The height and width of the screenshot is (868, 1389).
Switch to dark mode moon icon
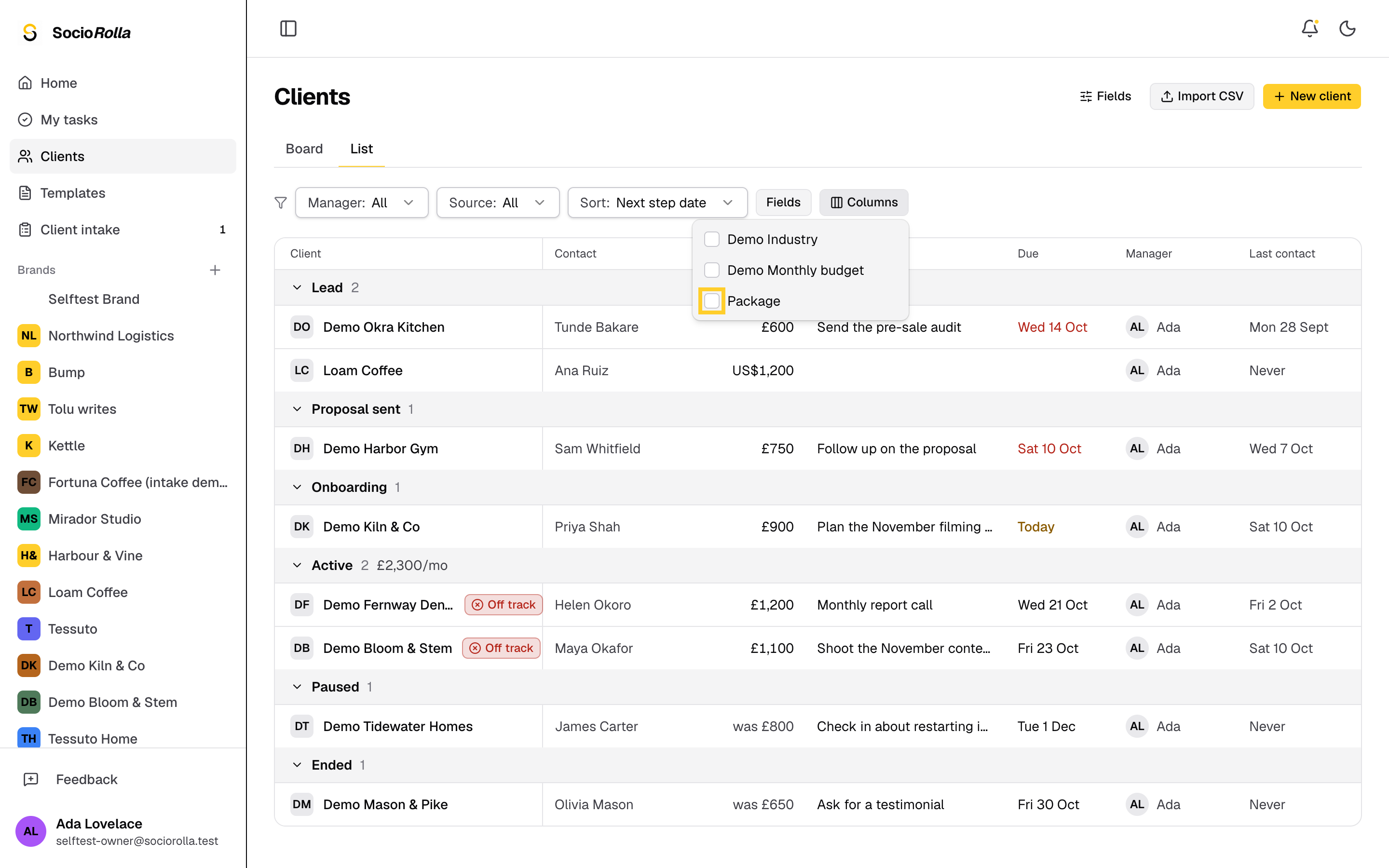pyautogui.click(x=1347, y=28)
